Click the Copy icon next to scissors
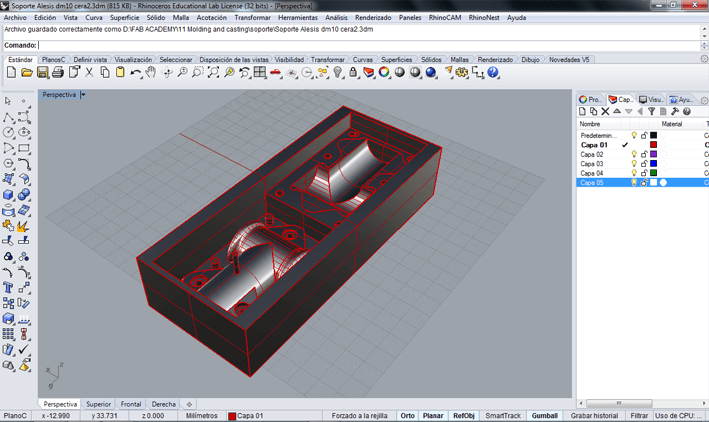Viewport: 709px width, 422px height. click(x=104, y=72)
